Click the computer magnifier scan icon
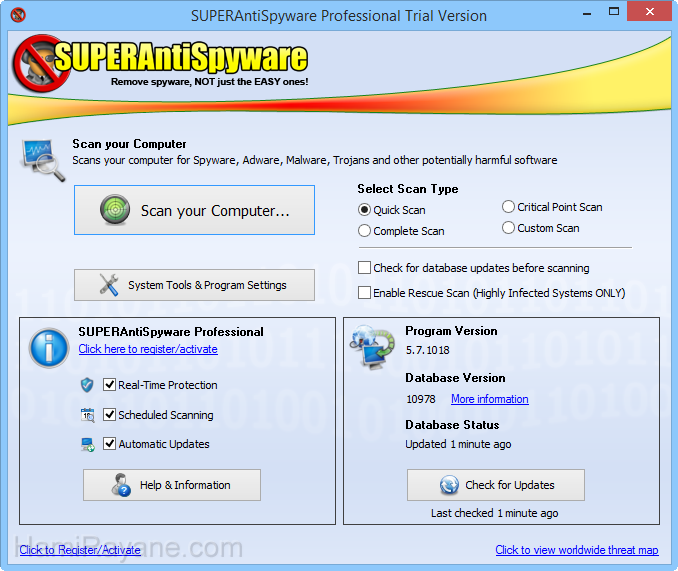The width and height of the screenshot is (678, 571). 43,159
